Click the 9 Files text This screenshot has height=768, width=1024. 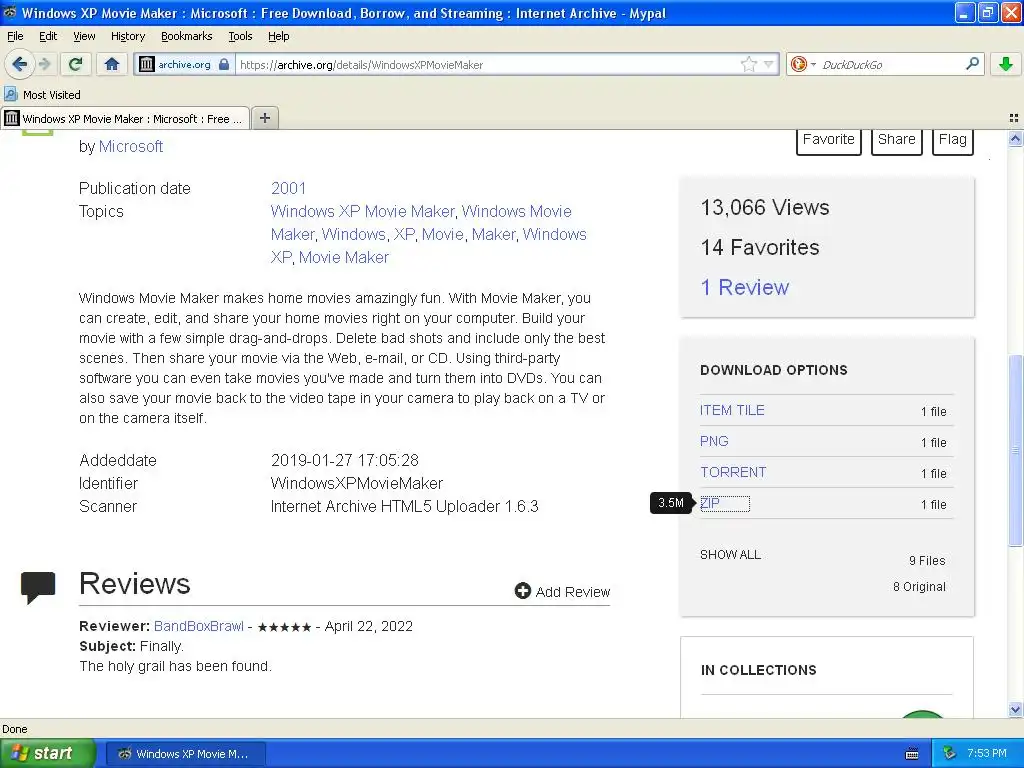(927, 560)
